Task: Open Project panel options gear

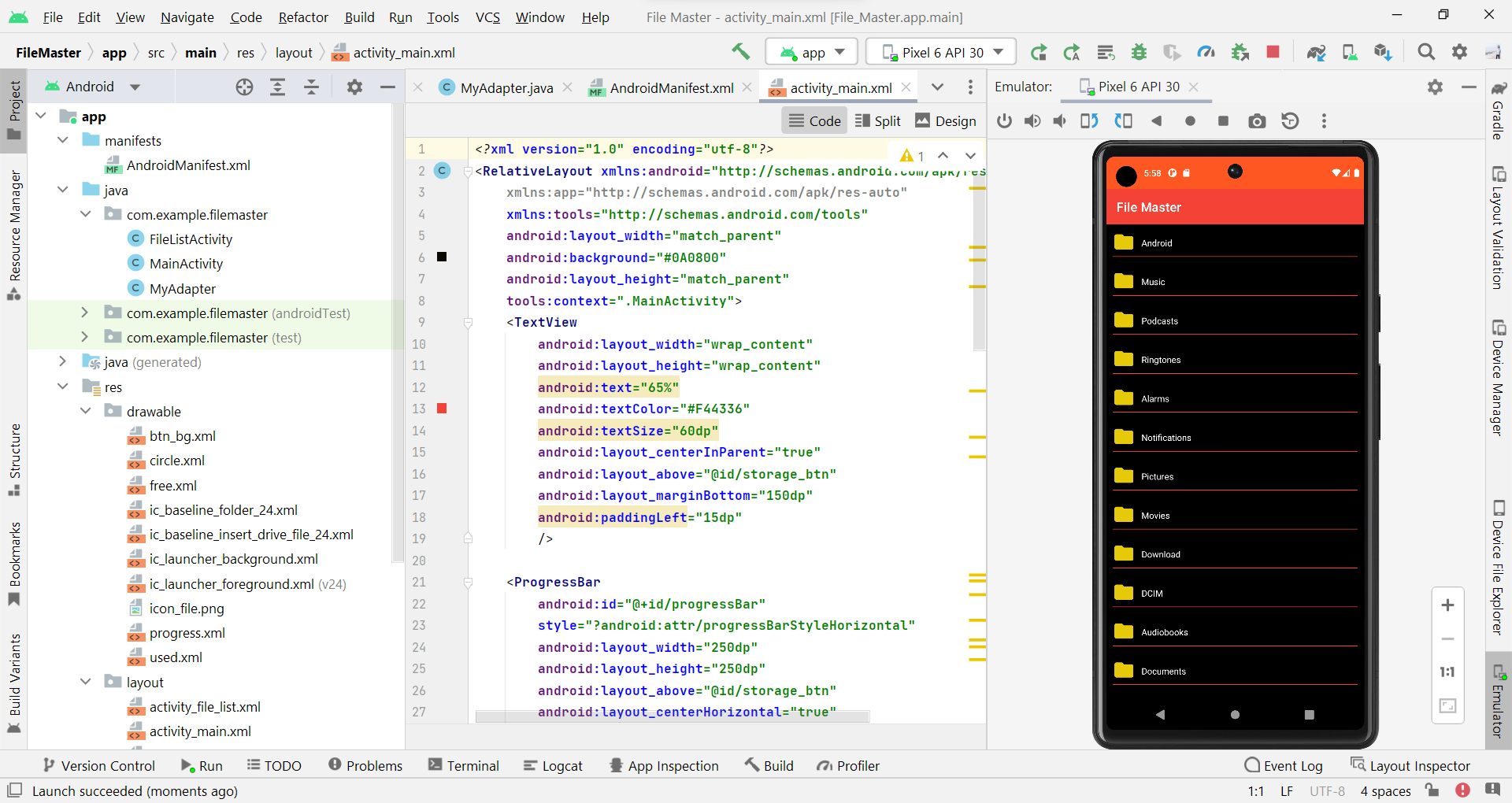Action: click(x=354, y=87)
